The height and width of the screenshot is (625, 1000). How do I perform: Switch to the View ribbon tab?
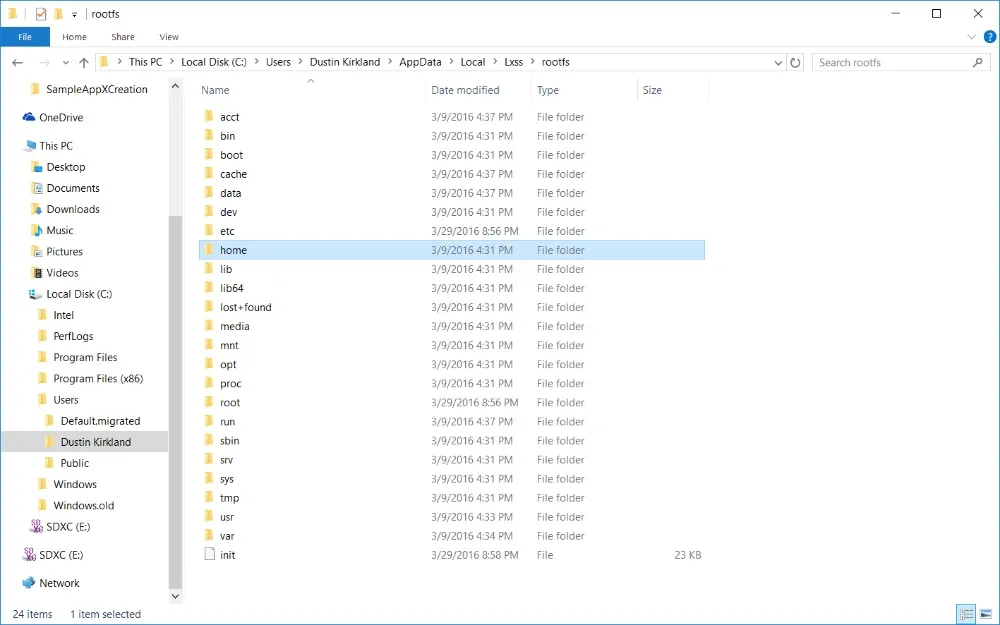tap(169, 37)
